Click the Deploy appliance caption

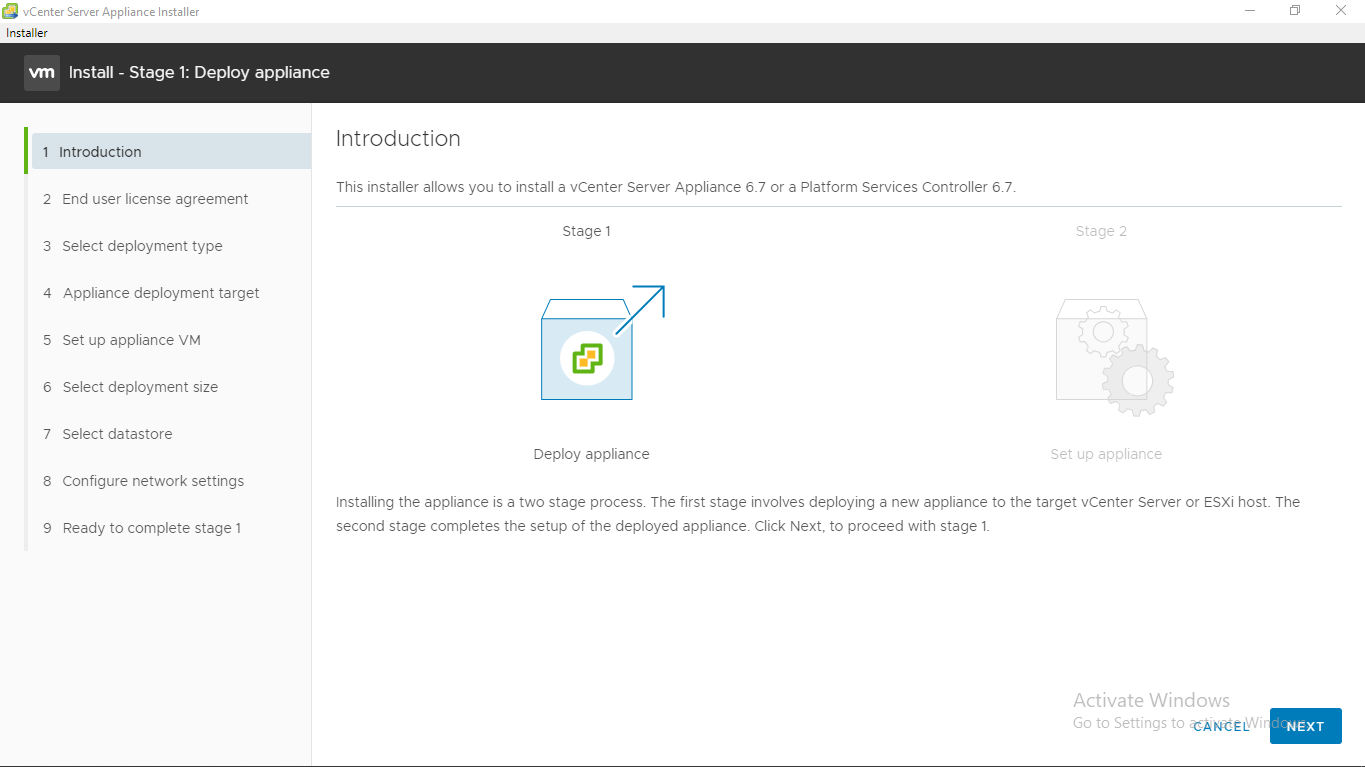591,454
